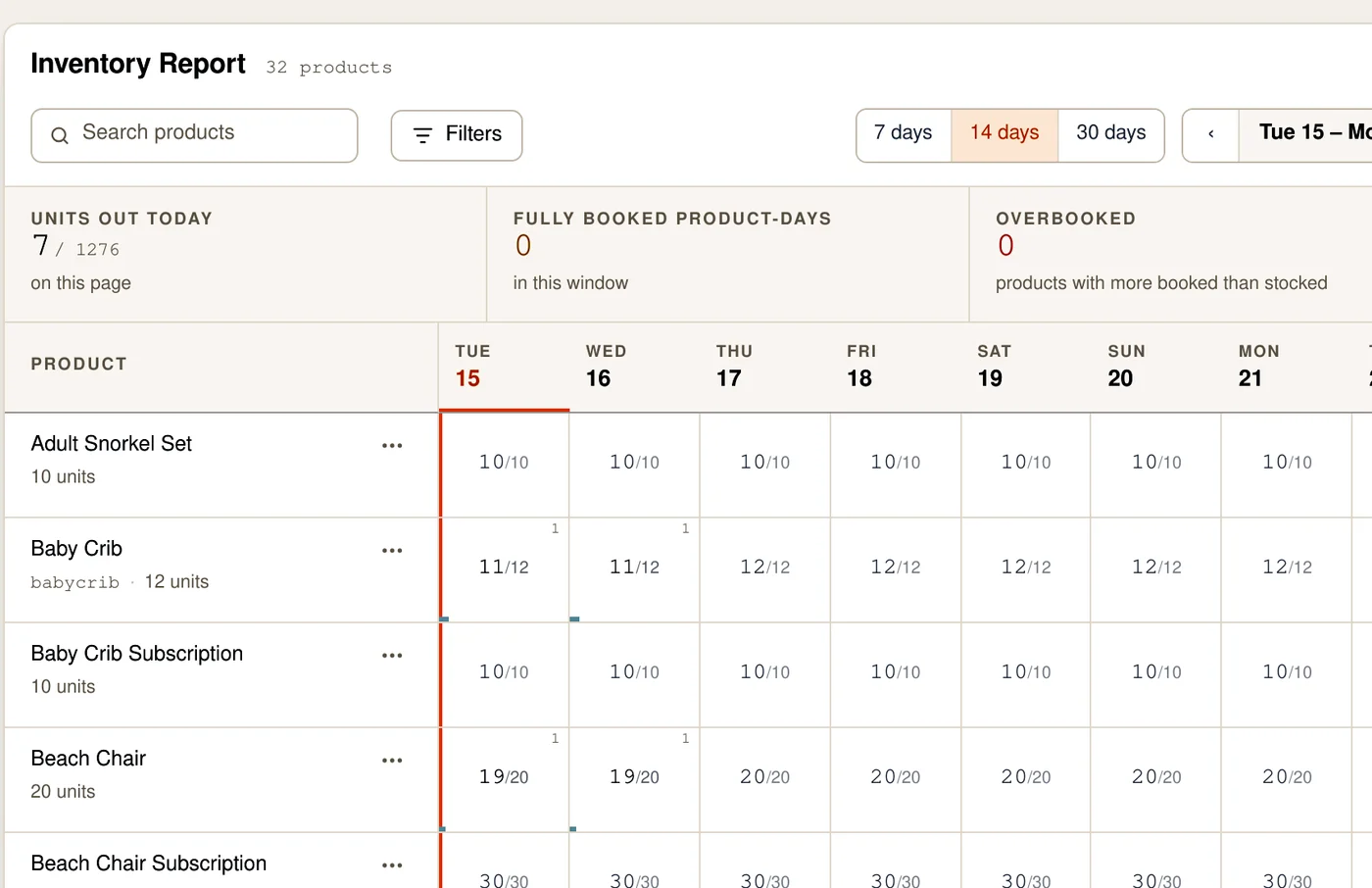
Task: Click Baby Crib Wednesday booking marker bar
Action: (575, 619)
